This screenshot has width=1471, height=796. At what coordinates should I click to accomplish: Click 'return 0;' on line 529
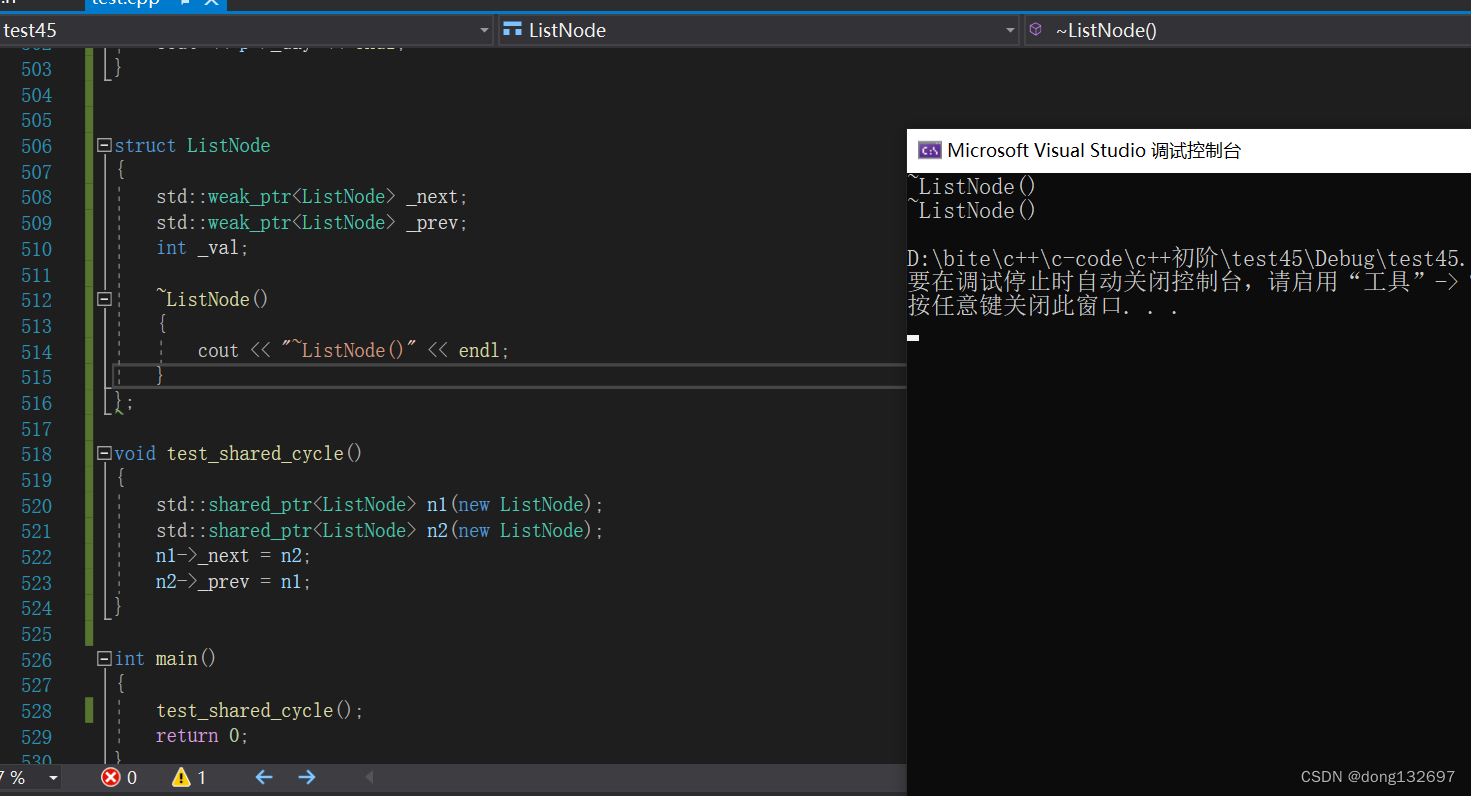click(202, 736)
